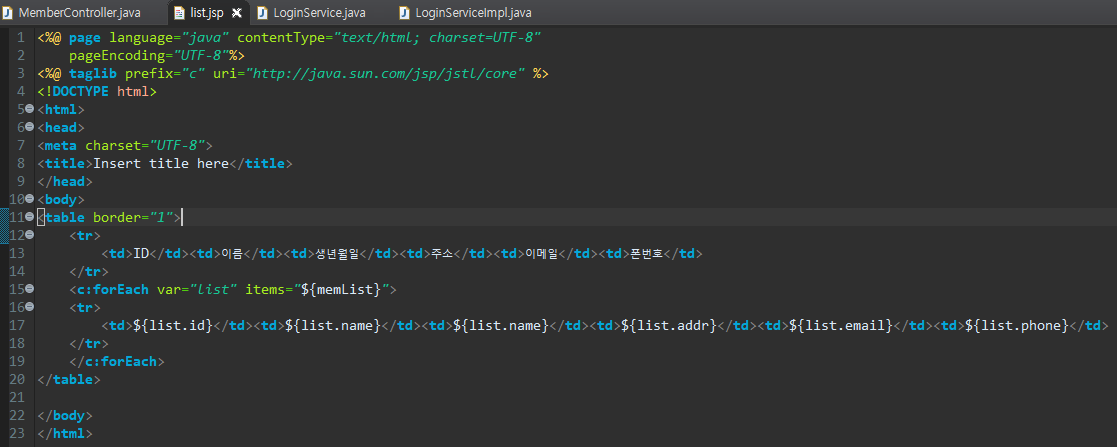
Task: Collapse the head tag fold on line 6
Action: point(29,127)
